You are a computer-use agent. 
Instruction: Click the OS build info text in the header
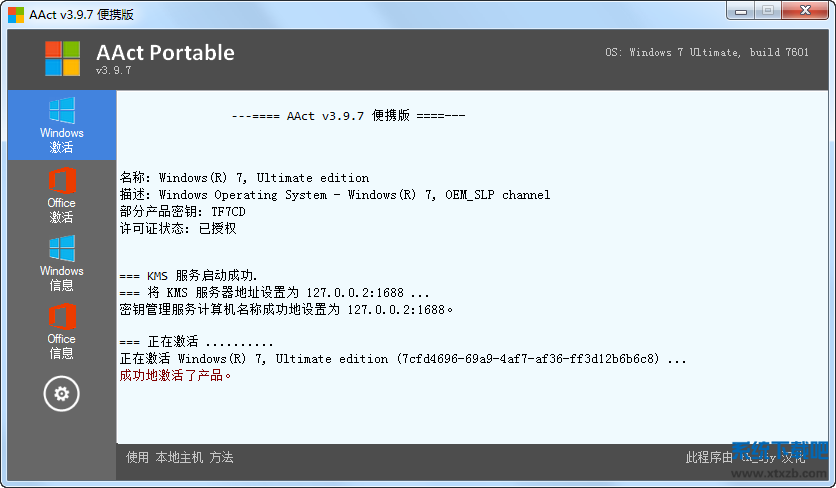click(x=707, y=52)
